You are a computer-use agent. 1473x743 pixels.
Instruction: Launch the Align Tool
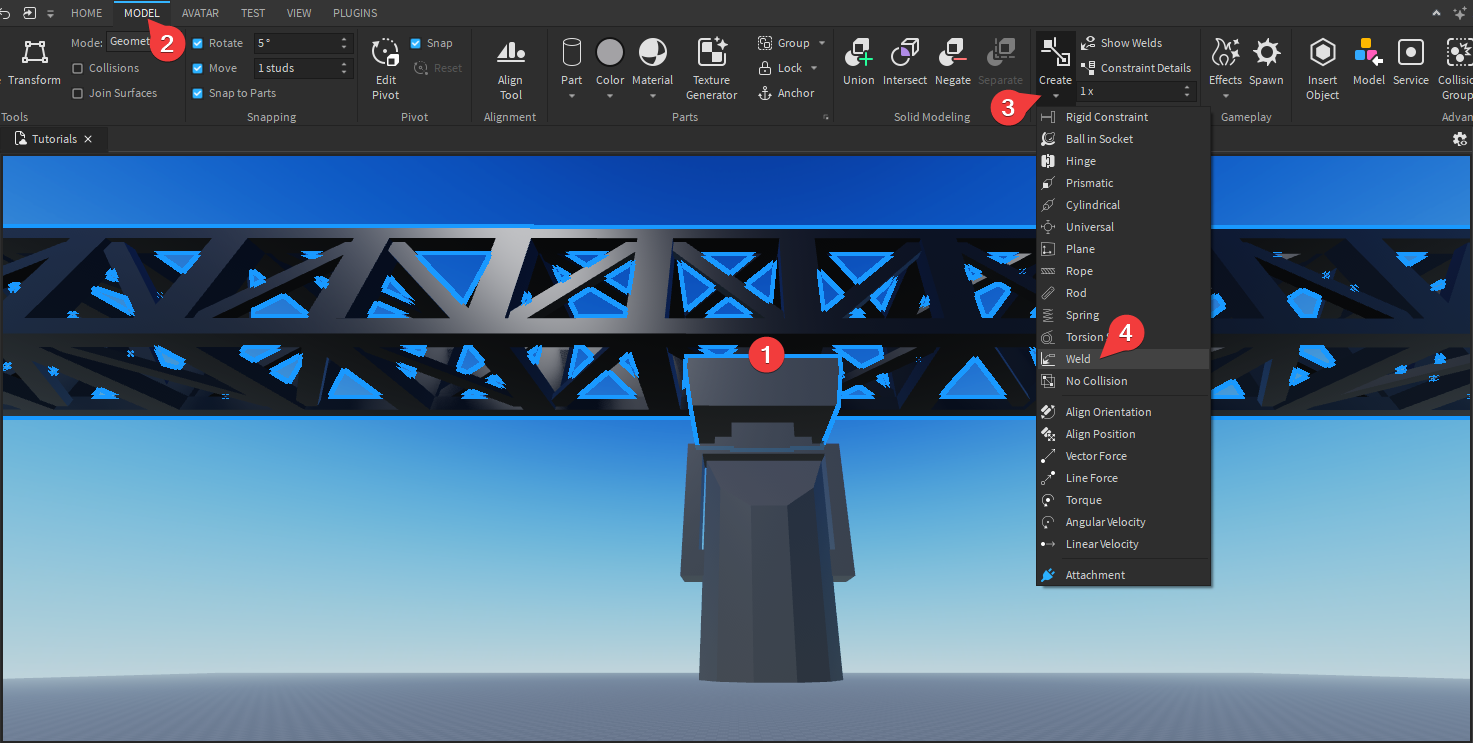[510, 53]
